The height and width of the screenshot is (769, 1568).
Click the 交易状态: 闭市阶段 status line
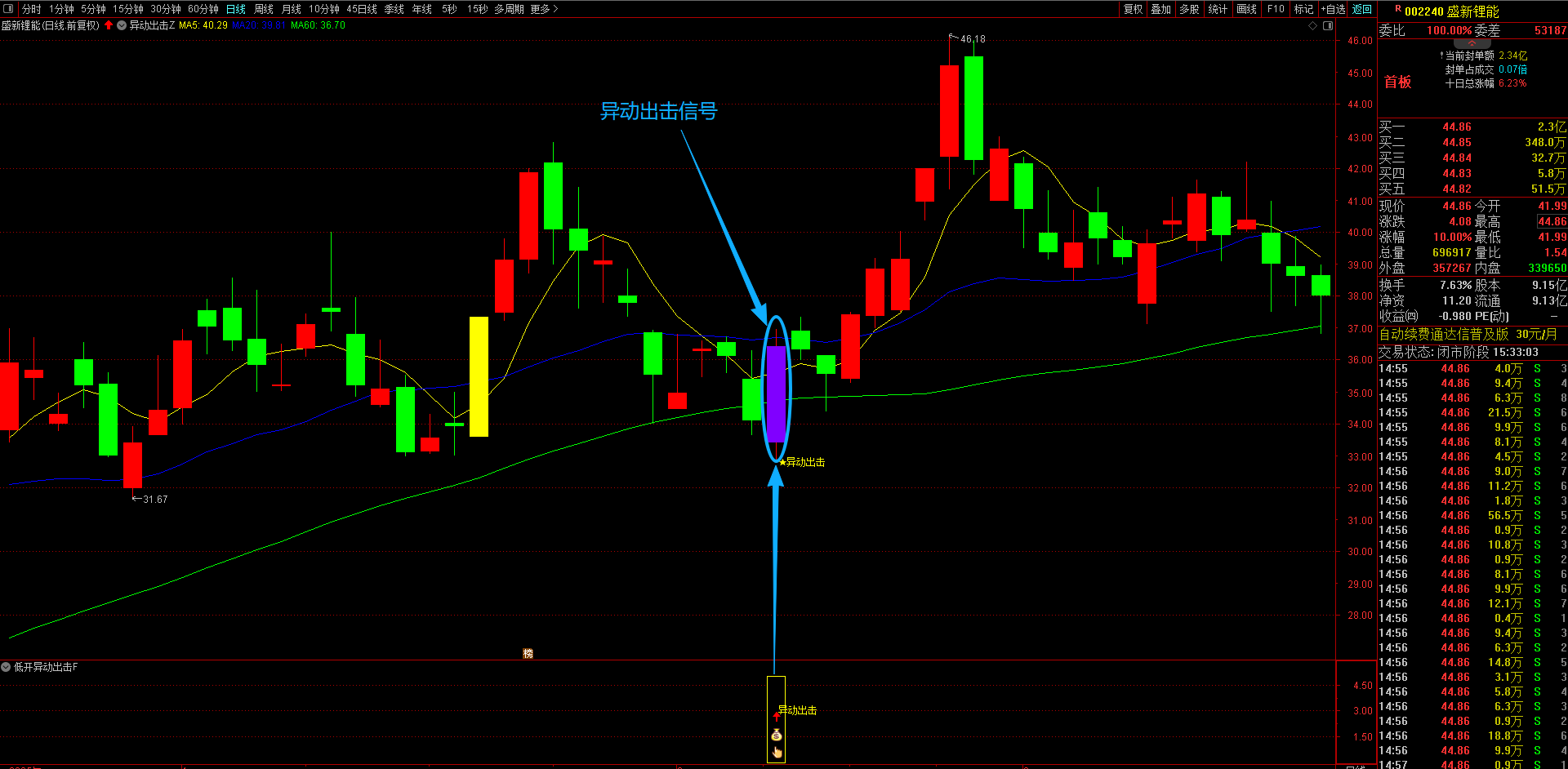tap(1459, 352)
